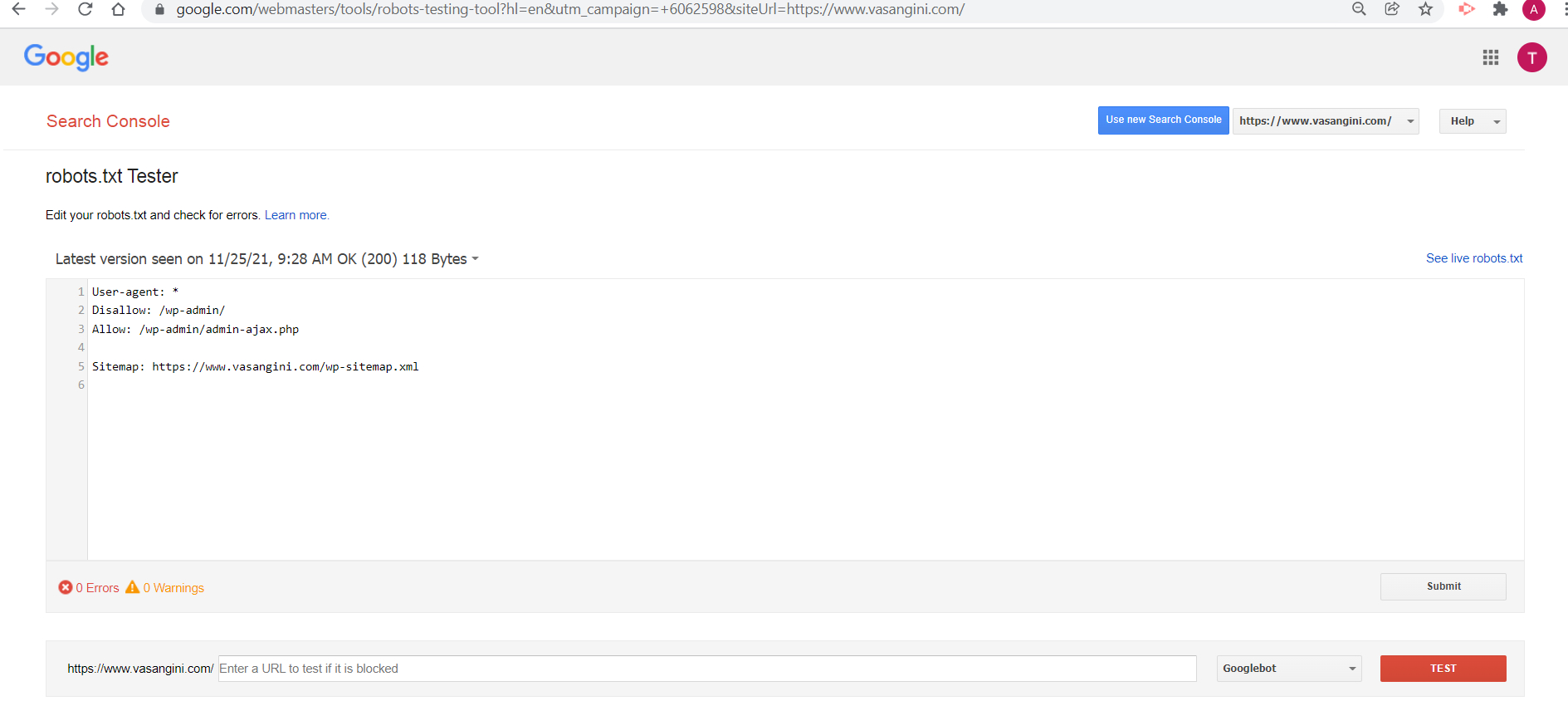This screenshot has width=1568, height=701.
Task: Click Use new Search Console button
Action: pyautogui.click(x=1163, y=120)
